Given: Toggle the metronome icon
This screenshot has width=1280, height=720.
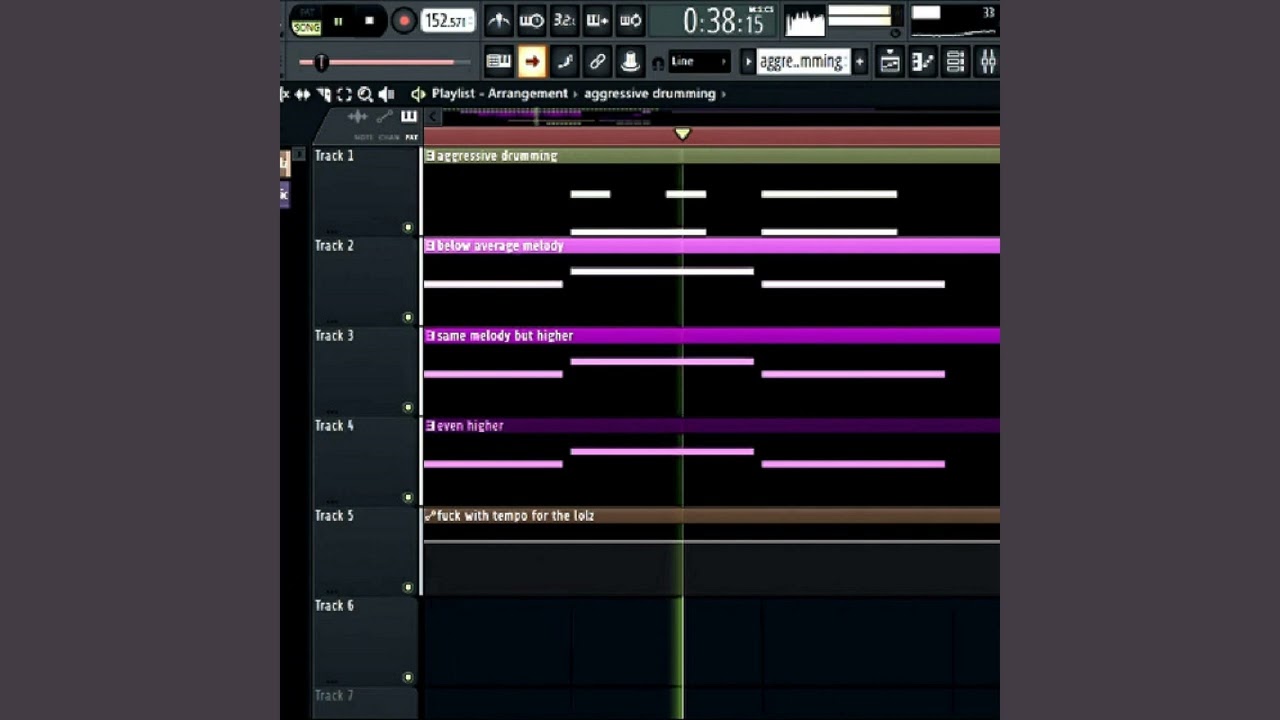Looking at the screenshot, I should (x=498, y=21).
